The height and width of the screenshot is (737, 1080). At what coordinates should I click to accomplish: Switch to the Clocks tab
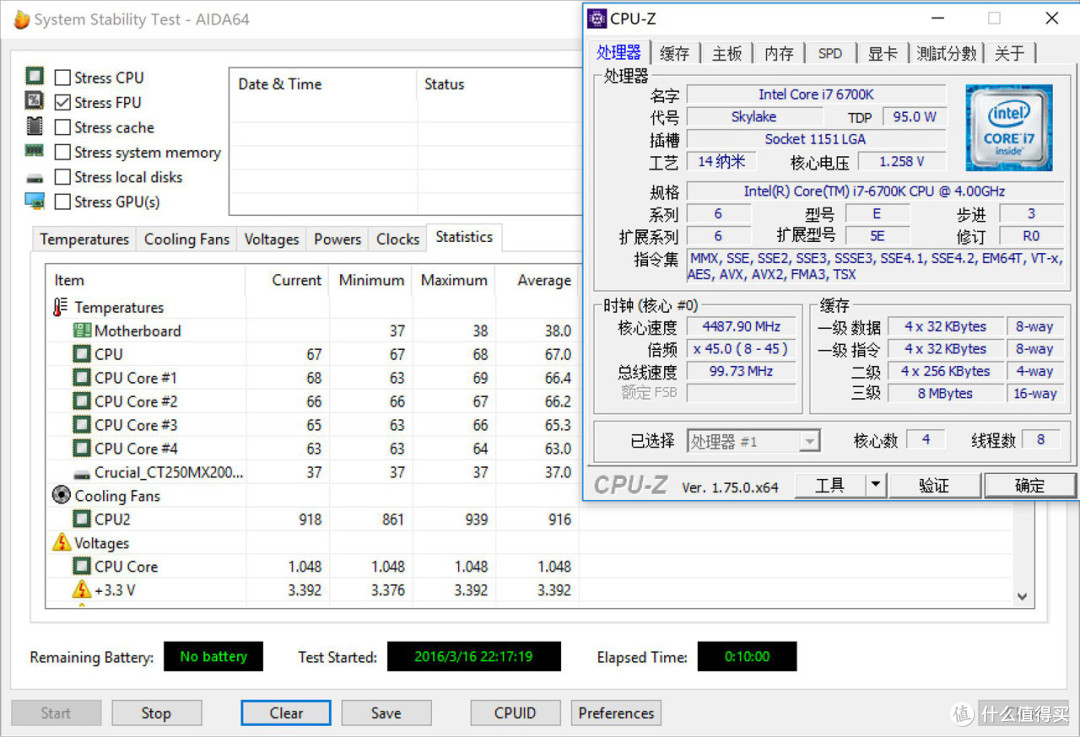click(397, 239)
